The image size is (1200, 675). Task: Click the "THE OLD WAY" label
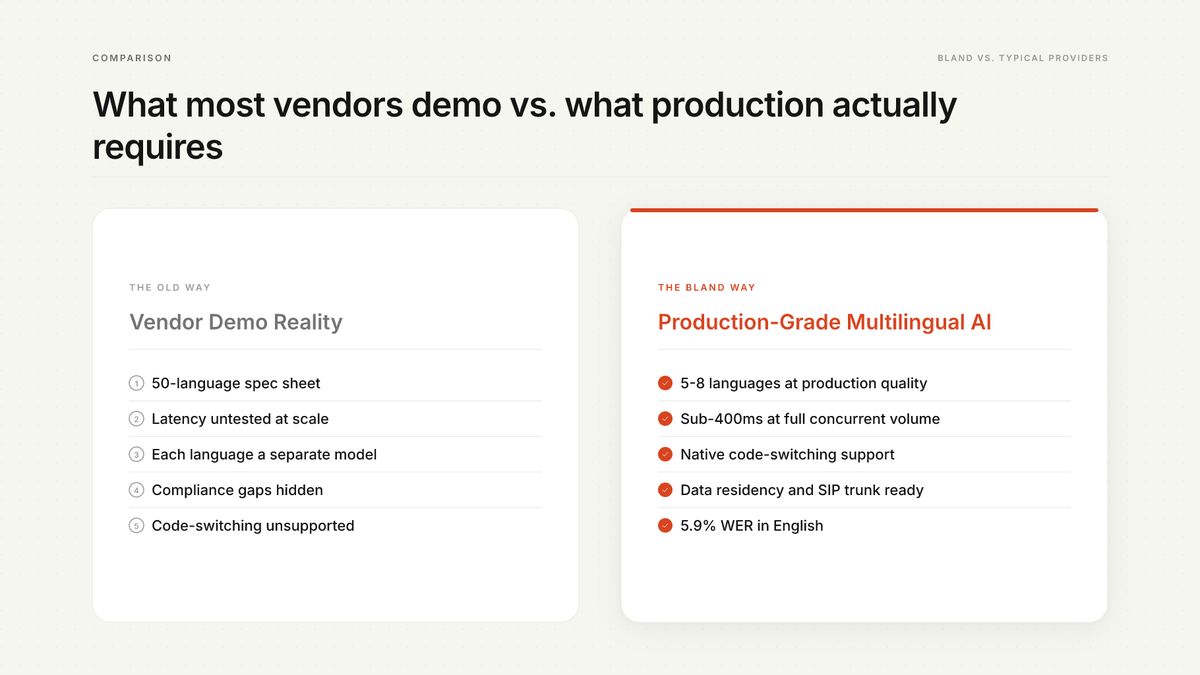[170, 288]
